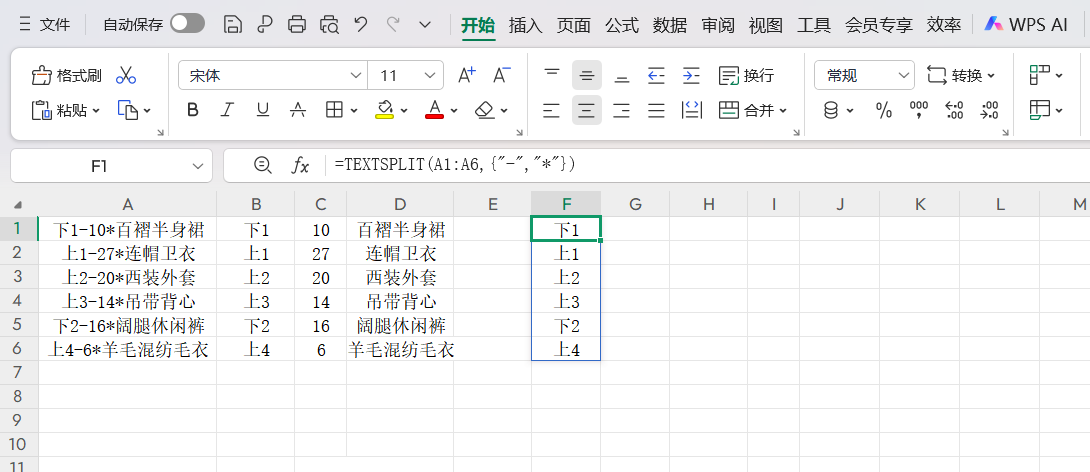Switch to the Insert (插入) tab
1090x472 pixels.
(525, 25)
